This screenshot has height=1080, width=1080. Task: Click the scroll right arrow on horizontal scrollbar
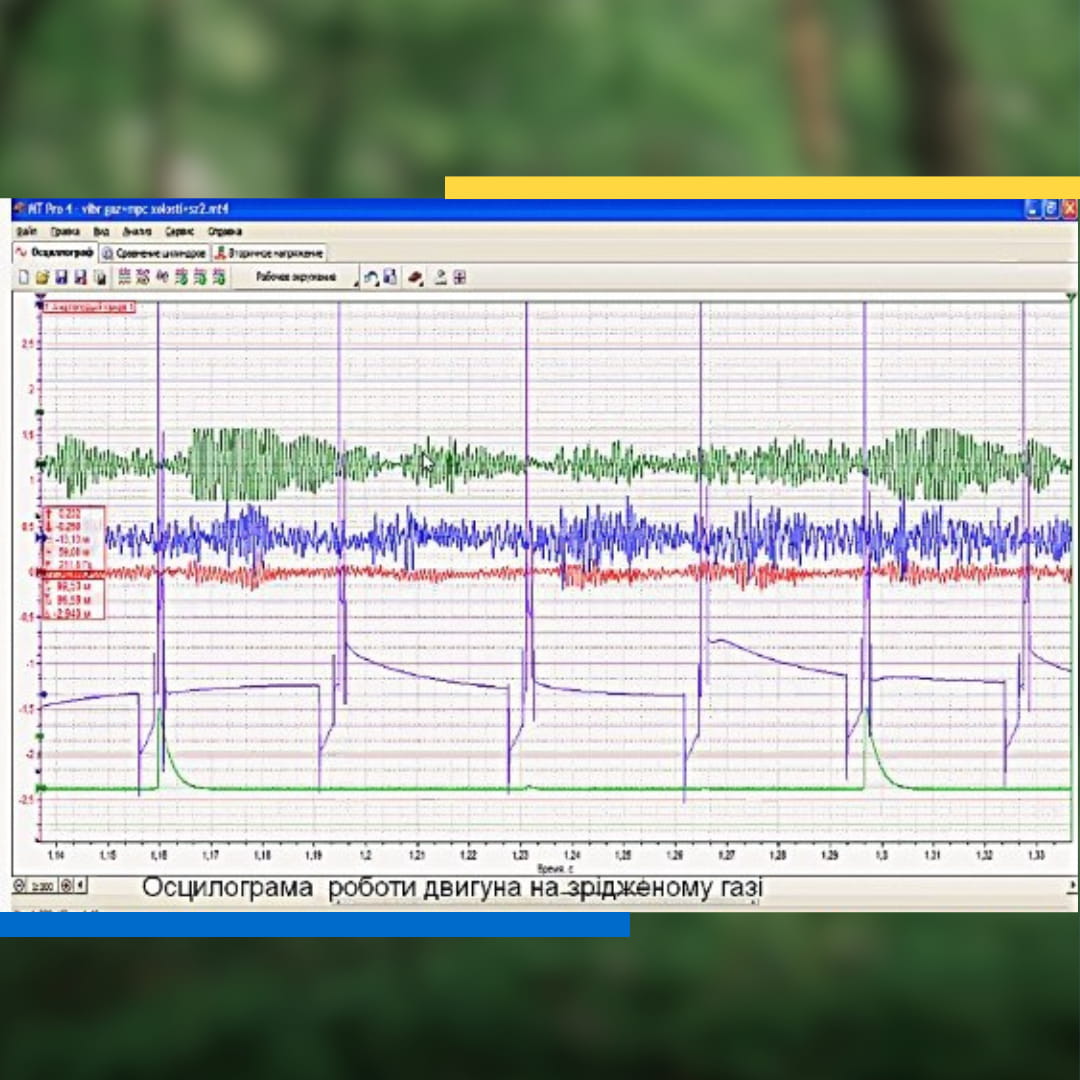coord(1072,886)
